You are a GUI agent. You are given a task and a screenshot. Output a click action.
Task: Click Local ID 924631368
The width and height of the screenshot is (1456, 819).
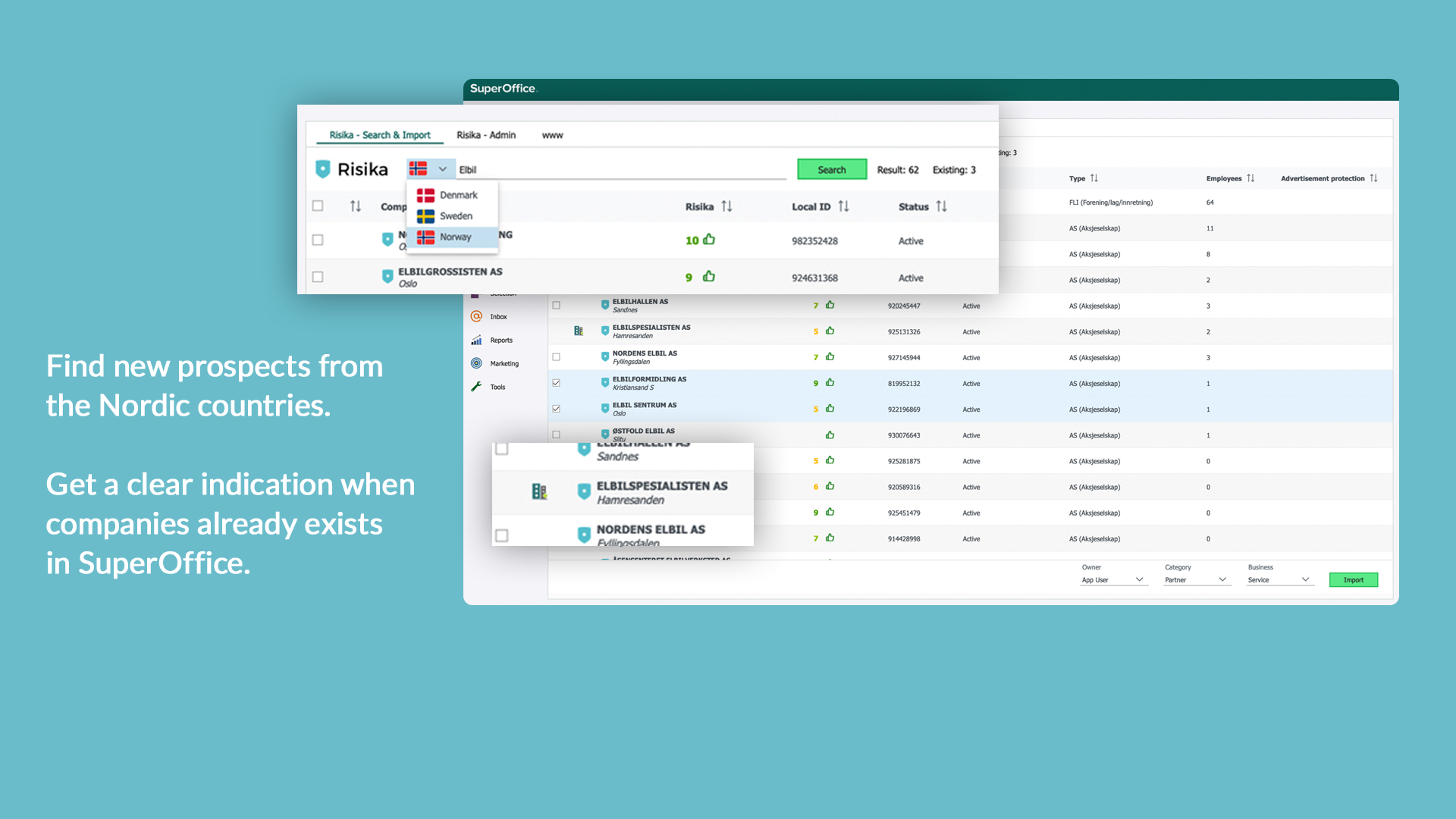pyautogui.click(x=814, y=278)
